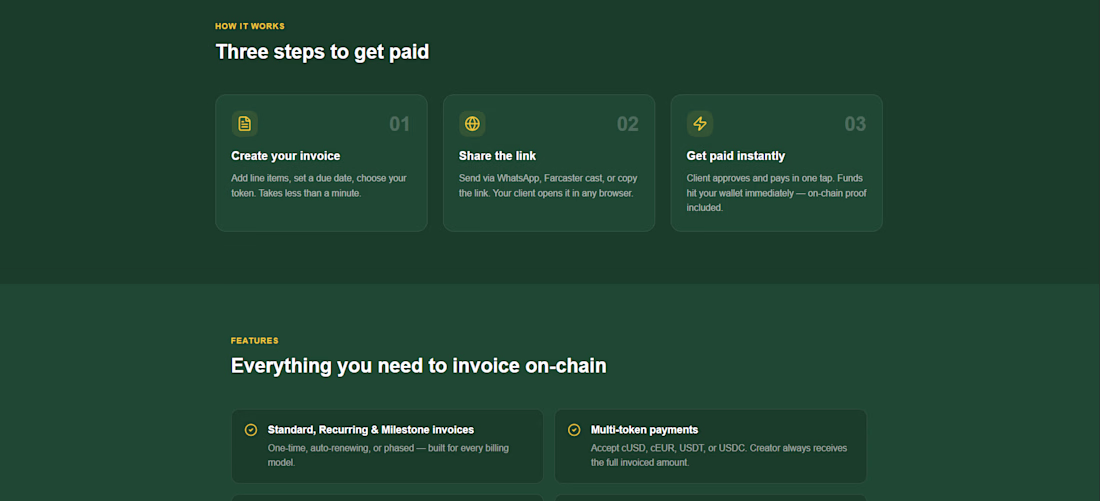Click the "Standard, Recurring & Milestone invoices" feature title
The height and width of the screenshot is (501, 1100).
(x=370, y=429)
